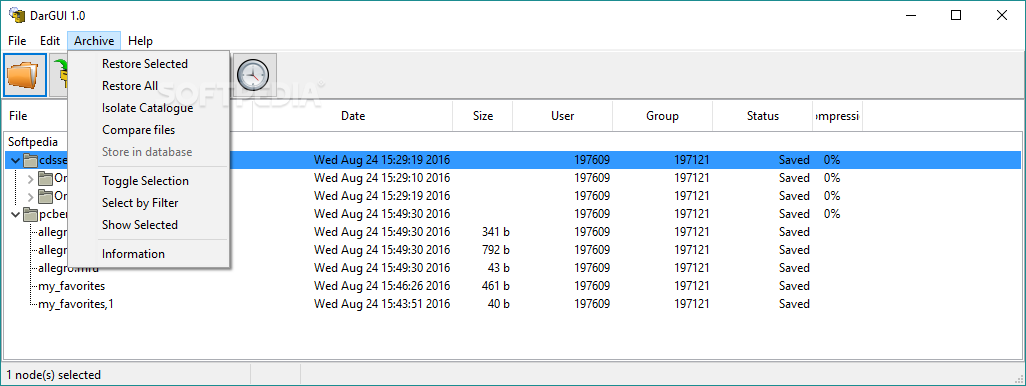Screen dimensions: 1026x386
Task: Open the Help menu
Action: [140, 41]
